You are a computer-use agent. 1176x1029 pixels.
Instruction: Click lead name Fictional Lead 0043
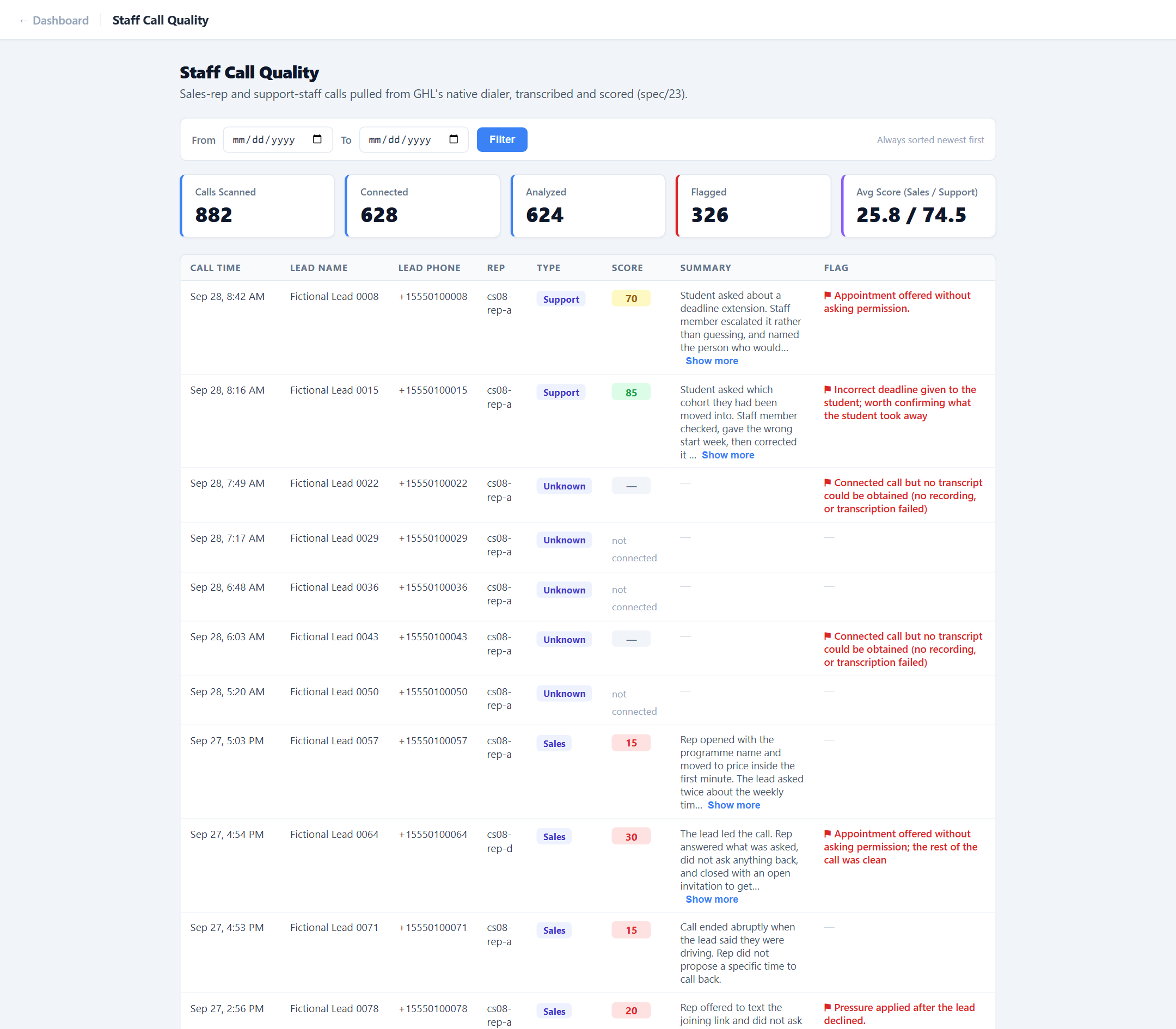click(x=334, y=636)
